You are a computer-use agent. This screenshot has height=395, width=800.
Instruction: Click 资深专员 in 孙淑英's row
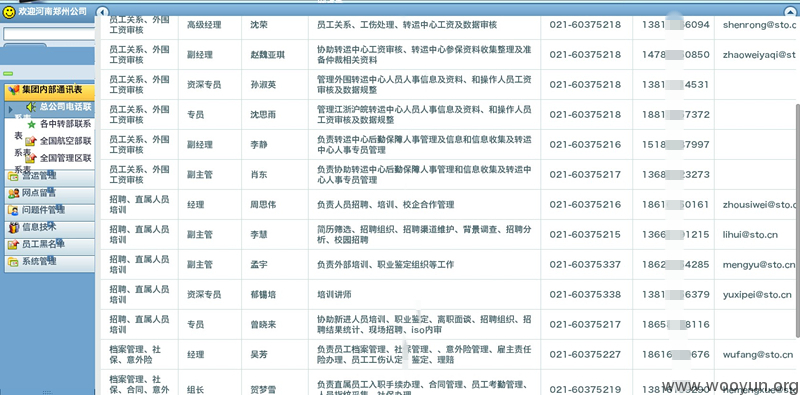tap(204, 85)
